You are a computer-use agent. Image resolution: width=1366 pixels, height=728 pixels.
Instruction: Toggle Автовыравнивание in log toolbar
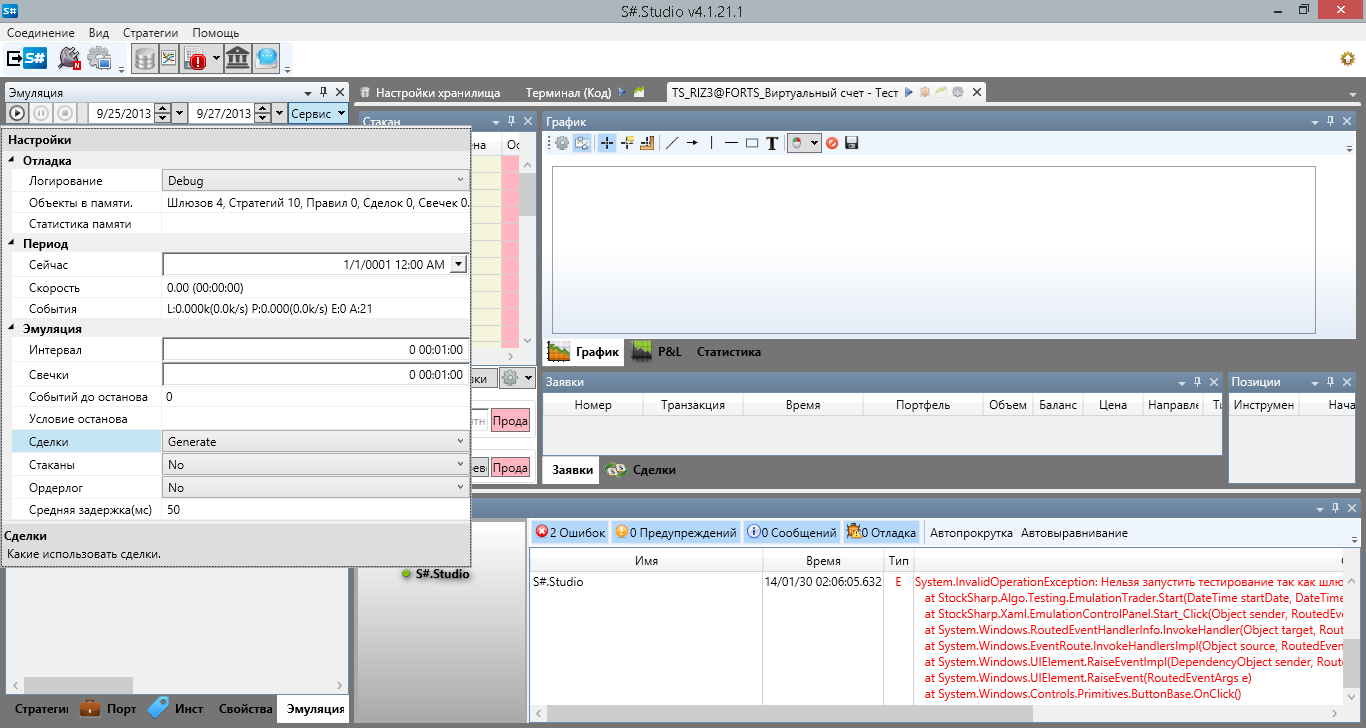[x=1074, y=533]
